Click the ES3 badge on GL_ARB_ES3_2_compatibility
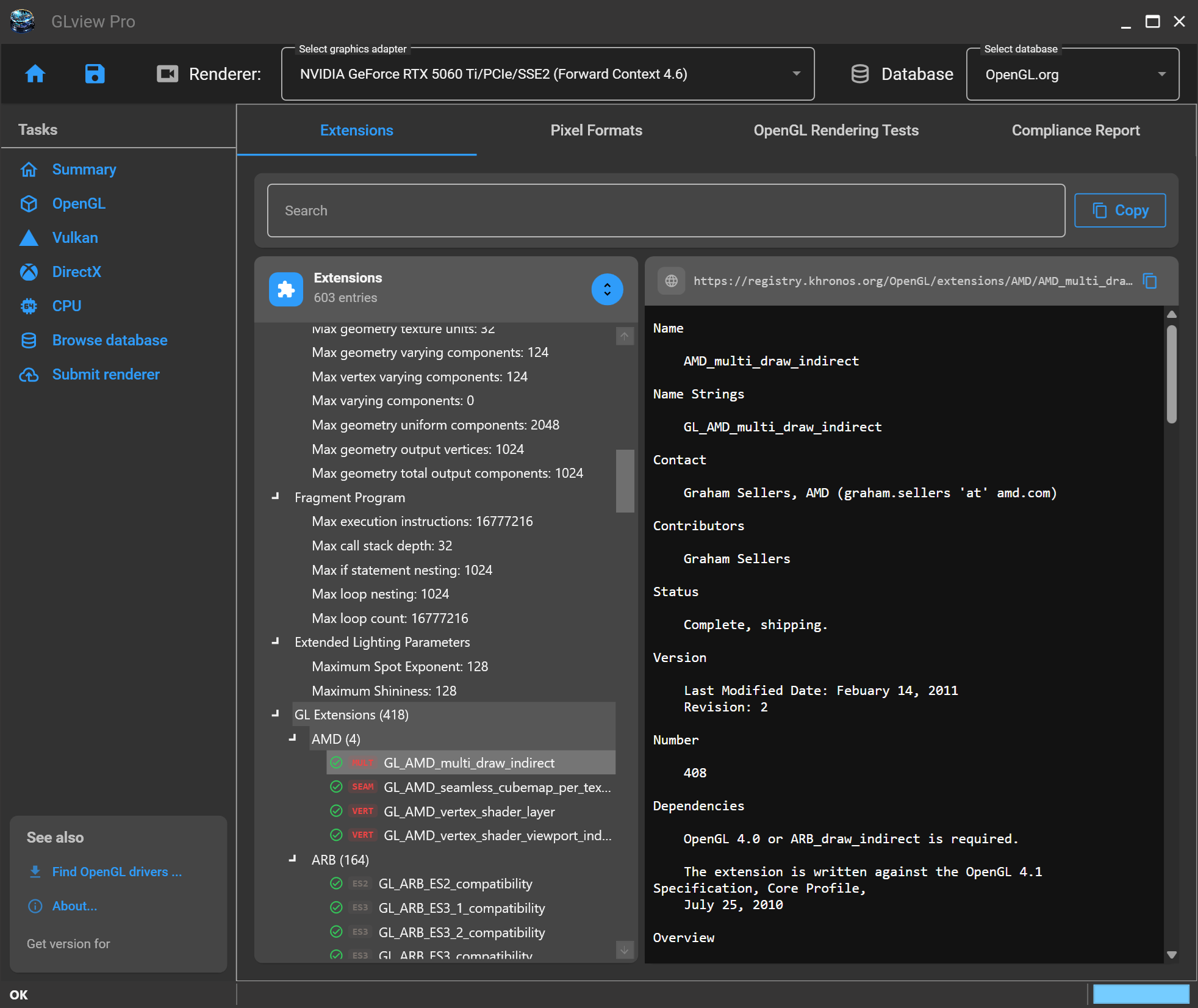 [360, 932]
